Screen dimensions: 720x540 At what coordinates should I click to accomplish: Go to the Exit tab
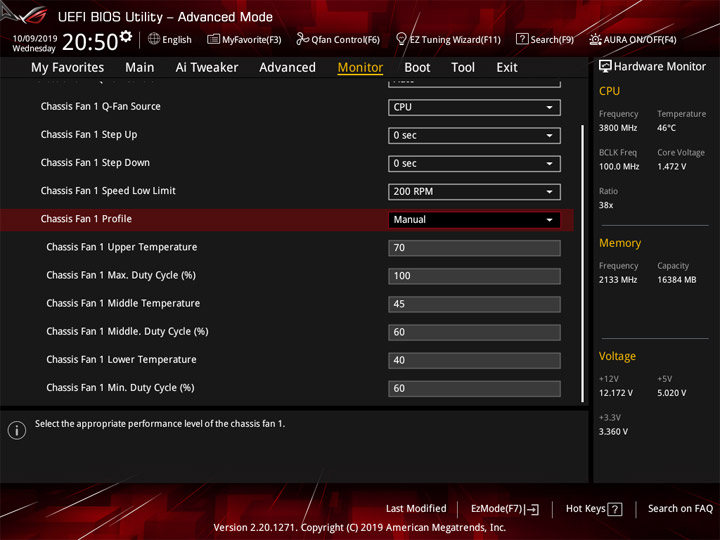click(x=507, y=68)
